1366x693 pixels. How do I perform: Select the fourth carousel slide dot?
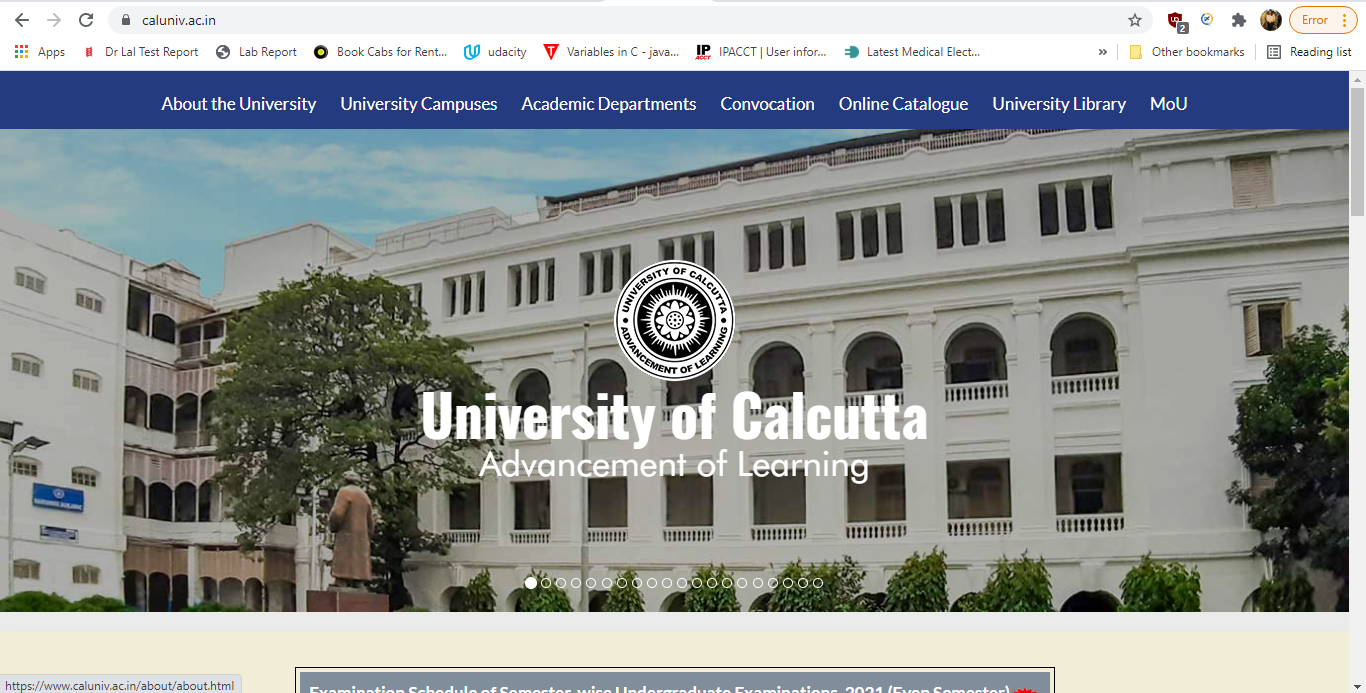click(x=576, y=583)
